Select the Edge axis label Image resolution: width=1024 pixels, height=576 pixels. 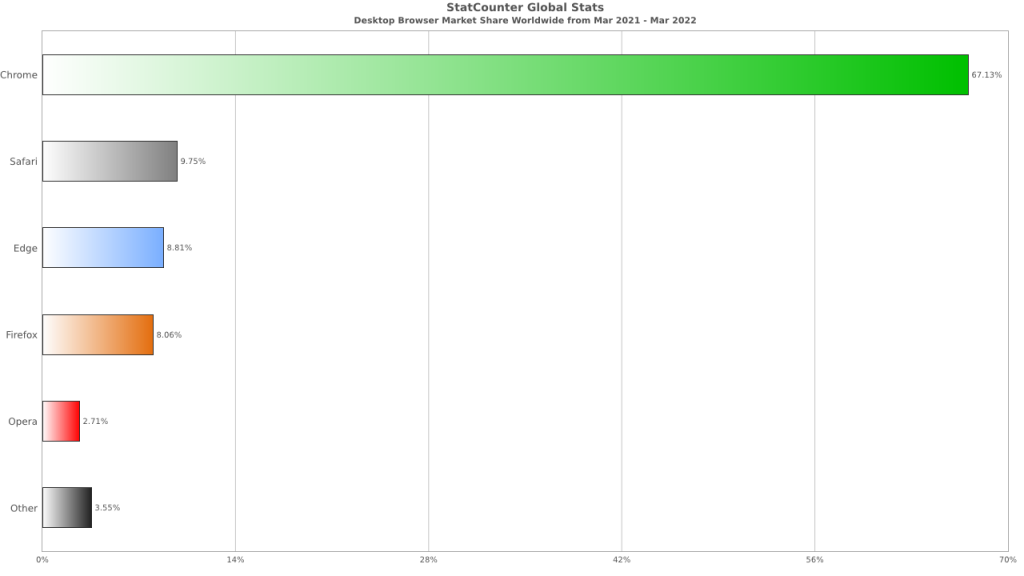point(25,248)
